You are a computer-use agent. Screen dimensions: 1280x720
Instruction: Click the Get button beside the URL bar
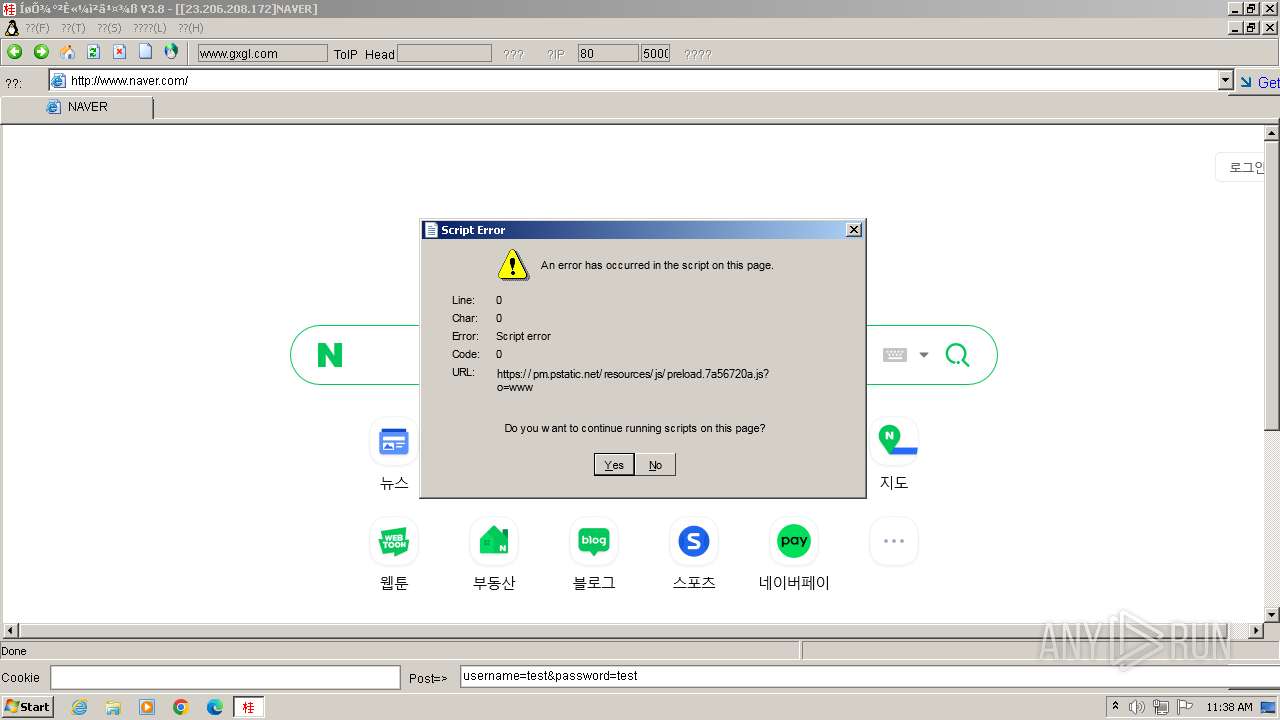click(x=1259, y=82)
